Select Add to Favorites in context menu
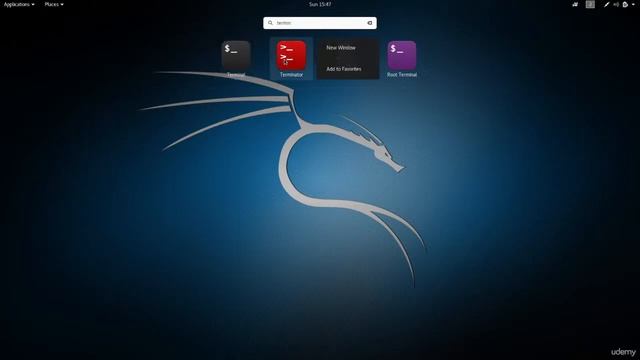The image size is (640, 360). tap(344, 69)
